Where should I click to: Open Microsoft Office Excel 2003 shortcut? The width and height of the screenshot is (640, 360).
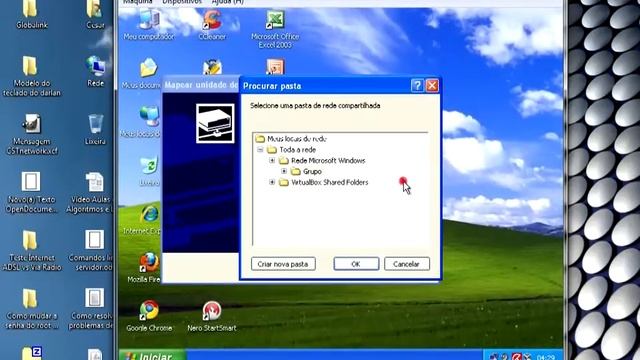tap(275, 29)
